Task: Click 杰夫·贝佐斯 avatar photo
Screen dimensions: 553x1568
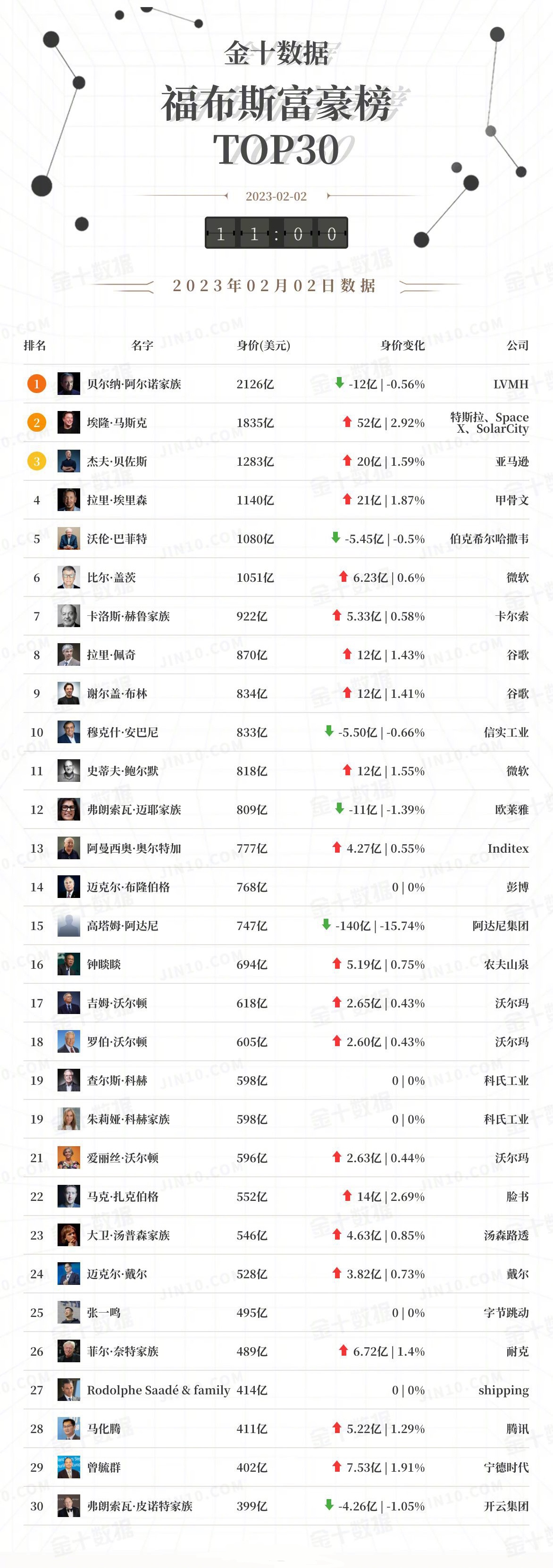Action: [x=69, y=461]
